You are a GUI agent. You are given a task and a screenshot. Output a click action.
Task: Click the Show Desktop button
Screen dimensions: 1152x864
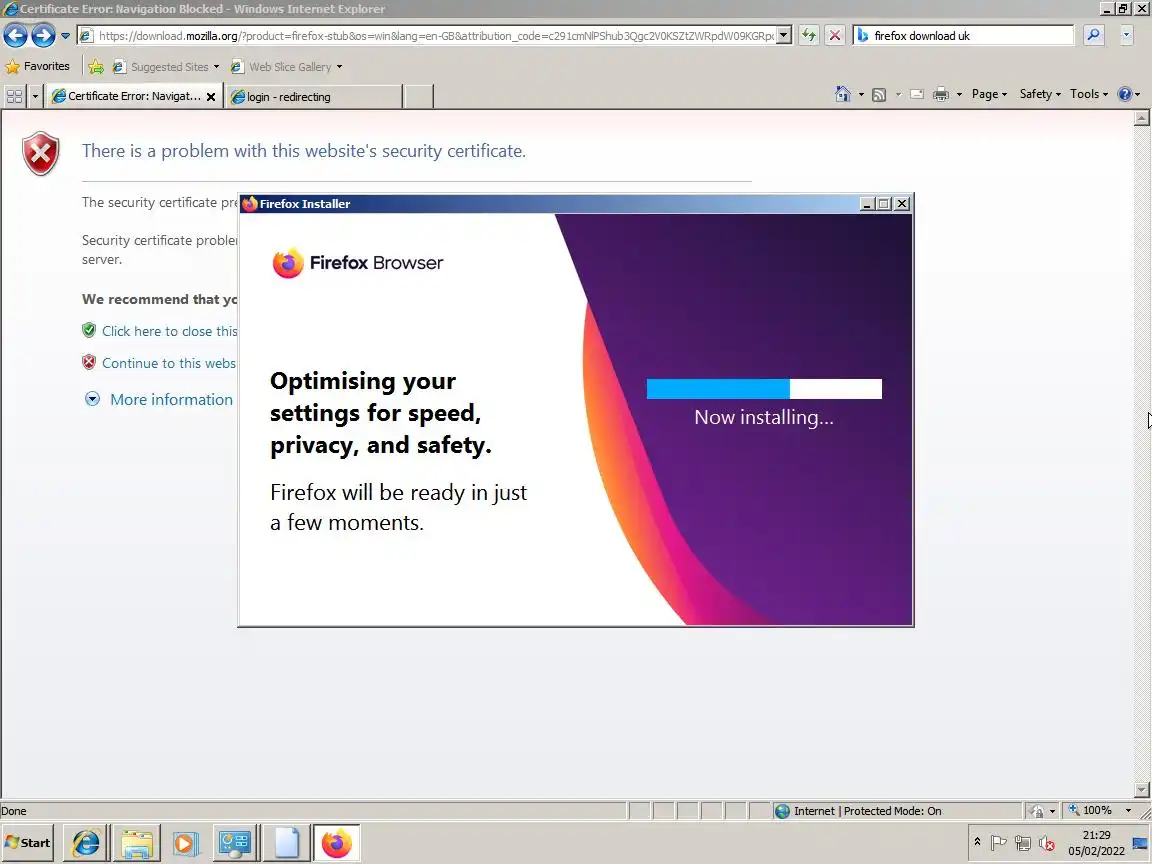[1141, 843]
